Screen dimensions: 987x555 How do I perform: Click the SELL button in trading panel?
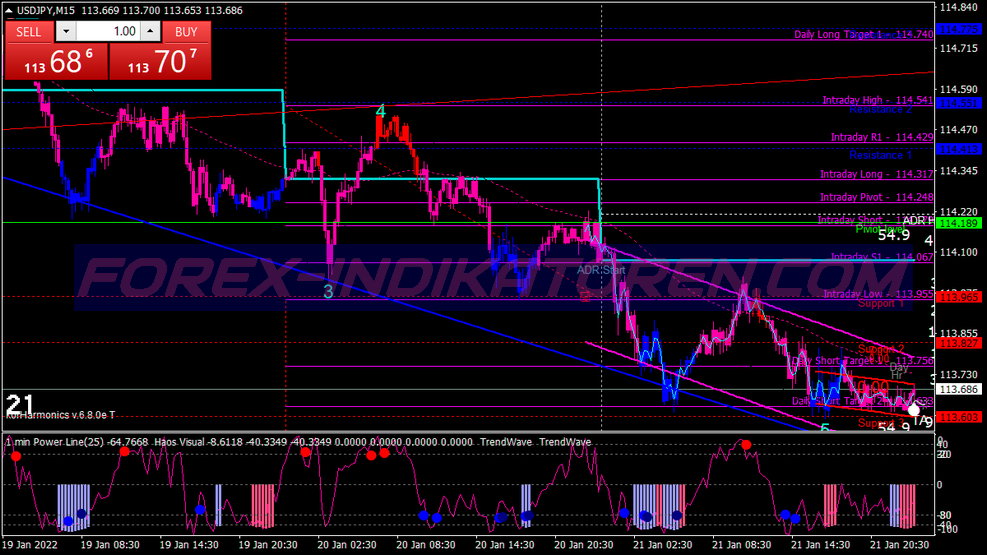tap(29, 31)
